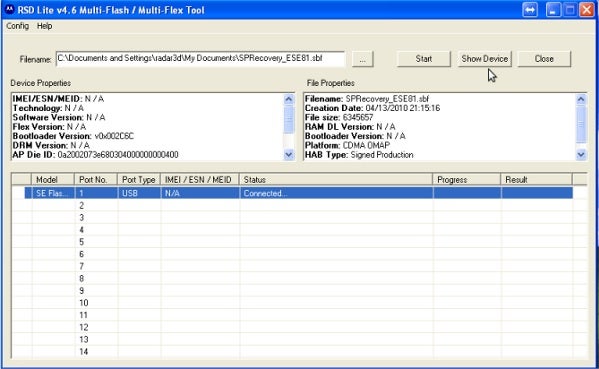The height and width of the screenshot is (369, 599).
Task: Click the Port Type column header
Action: click(139, 180)
